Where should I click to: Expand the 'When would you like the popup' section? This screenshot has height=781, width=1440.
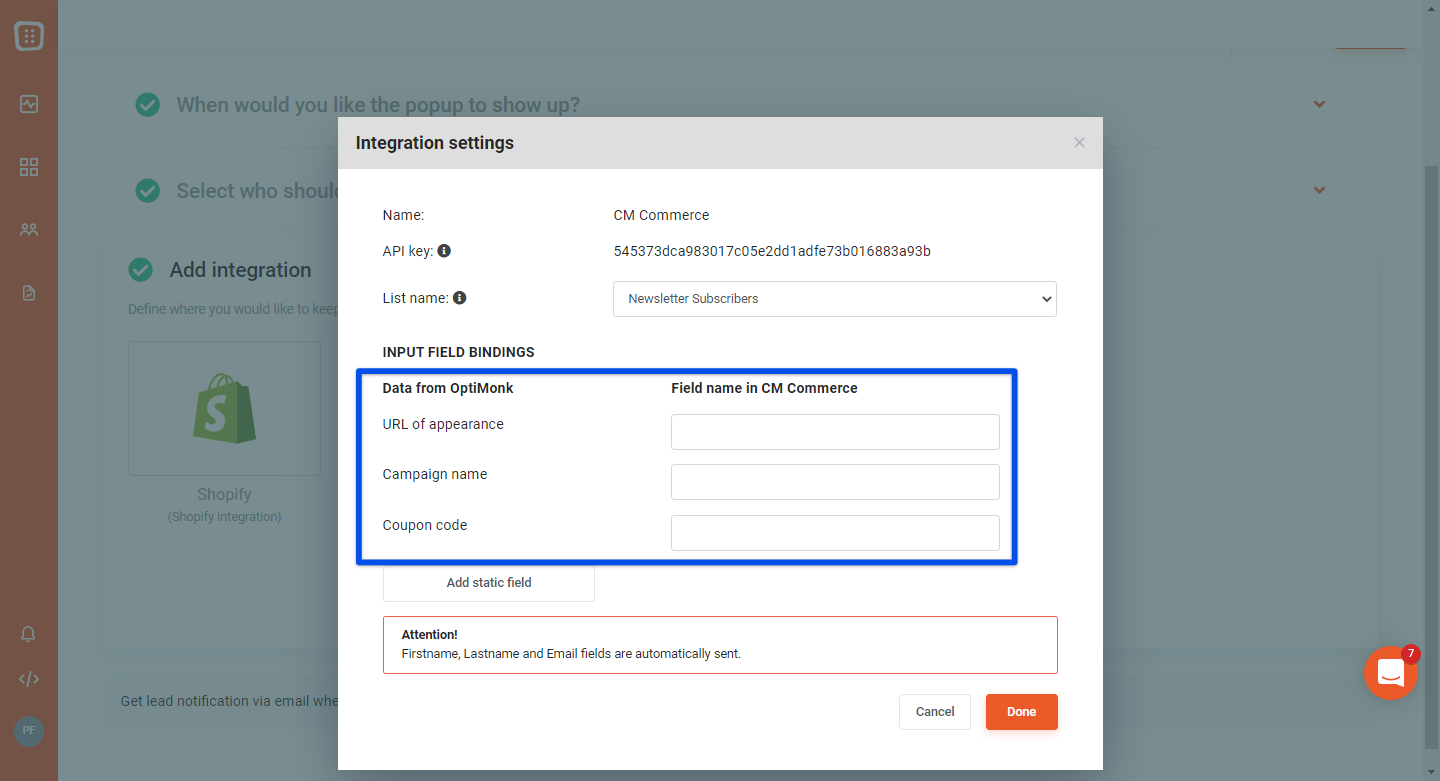coord(1319,104)
